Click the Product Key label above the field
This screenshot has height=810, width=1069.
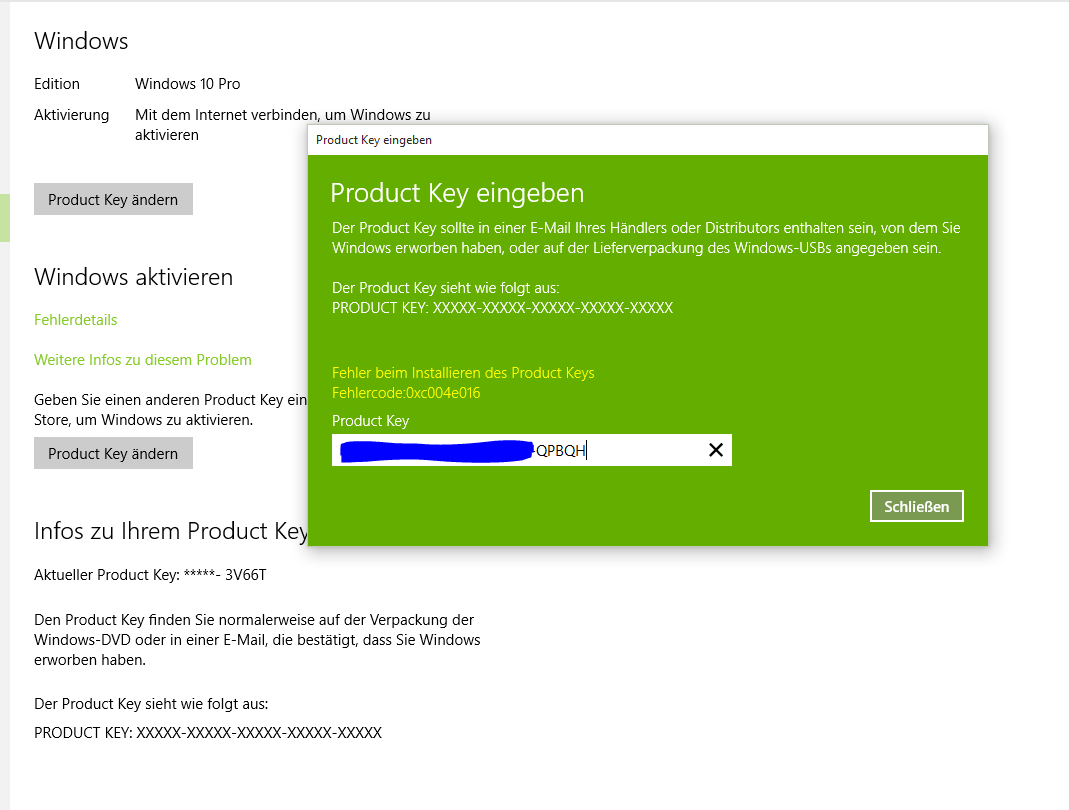370,421
